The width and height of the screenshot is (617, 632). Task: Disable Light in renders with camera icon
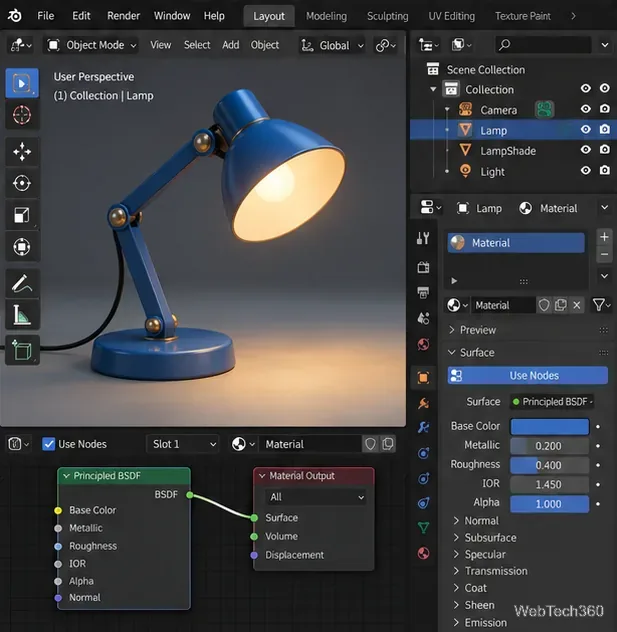tap(605, 170)
